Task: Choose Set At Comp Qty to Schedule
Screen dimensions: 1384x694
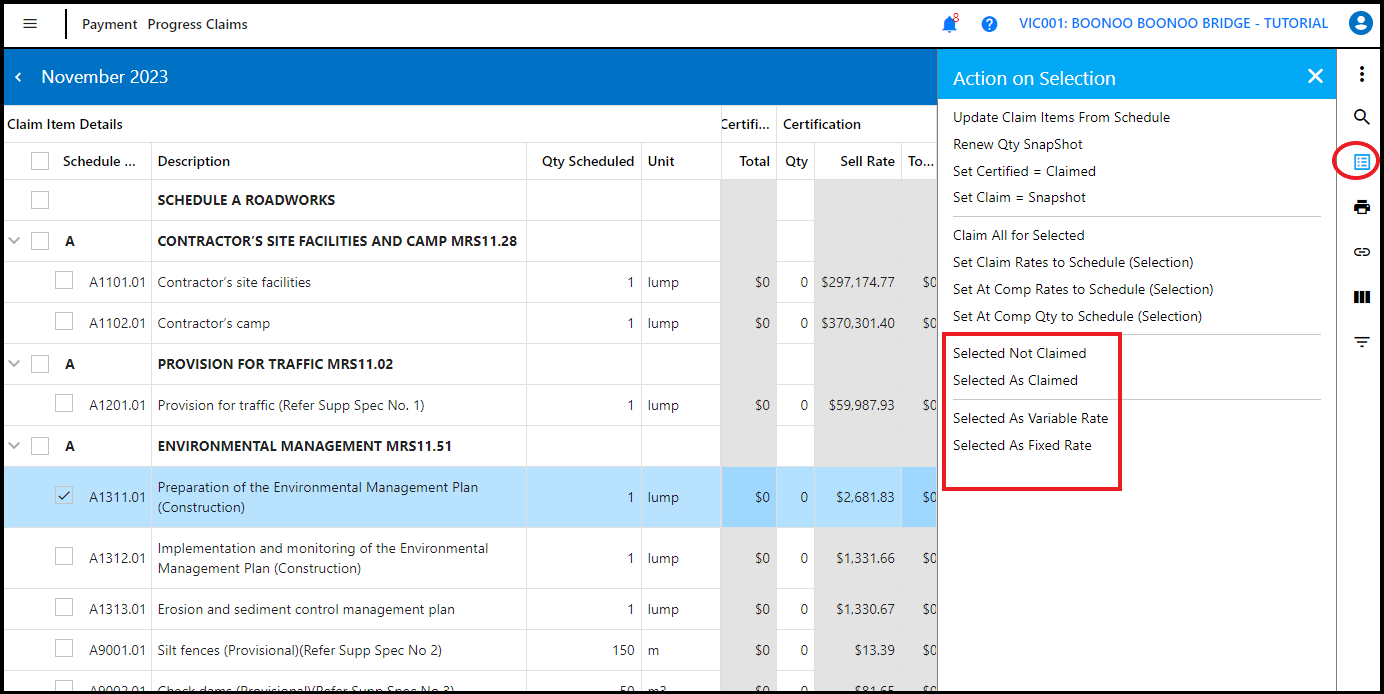Action: 1077,316
